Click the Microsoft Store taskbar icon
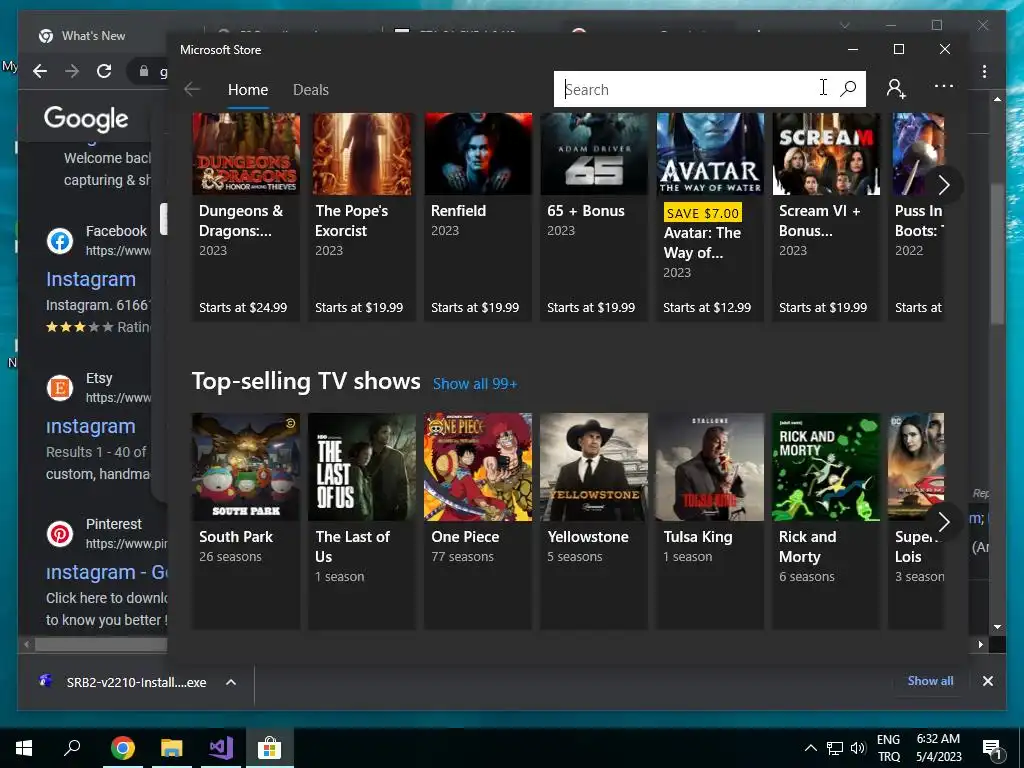The width and height of the screenshot is (1024, 768). coord(269,748)
